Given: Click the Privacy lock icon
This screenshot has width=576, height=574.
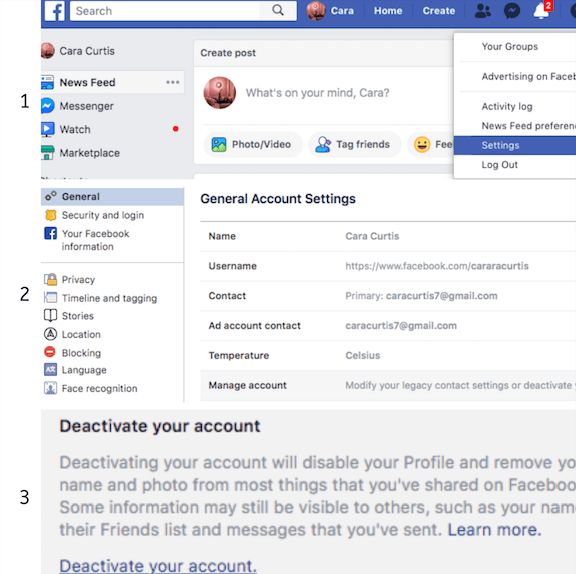Looking at the screenshot, I should (x=51, y=279).
